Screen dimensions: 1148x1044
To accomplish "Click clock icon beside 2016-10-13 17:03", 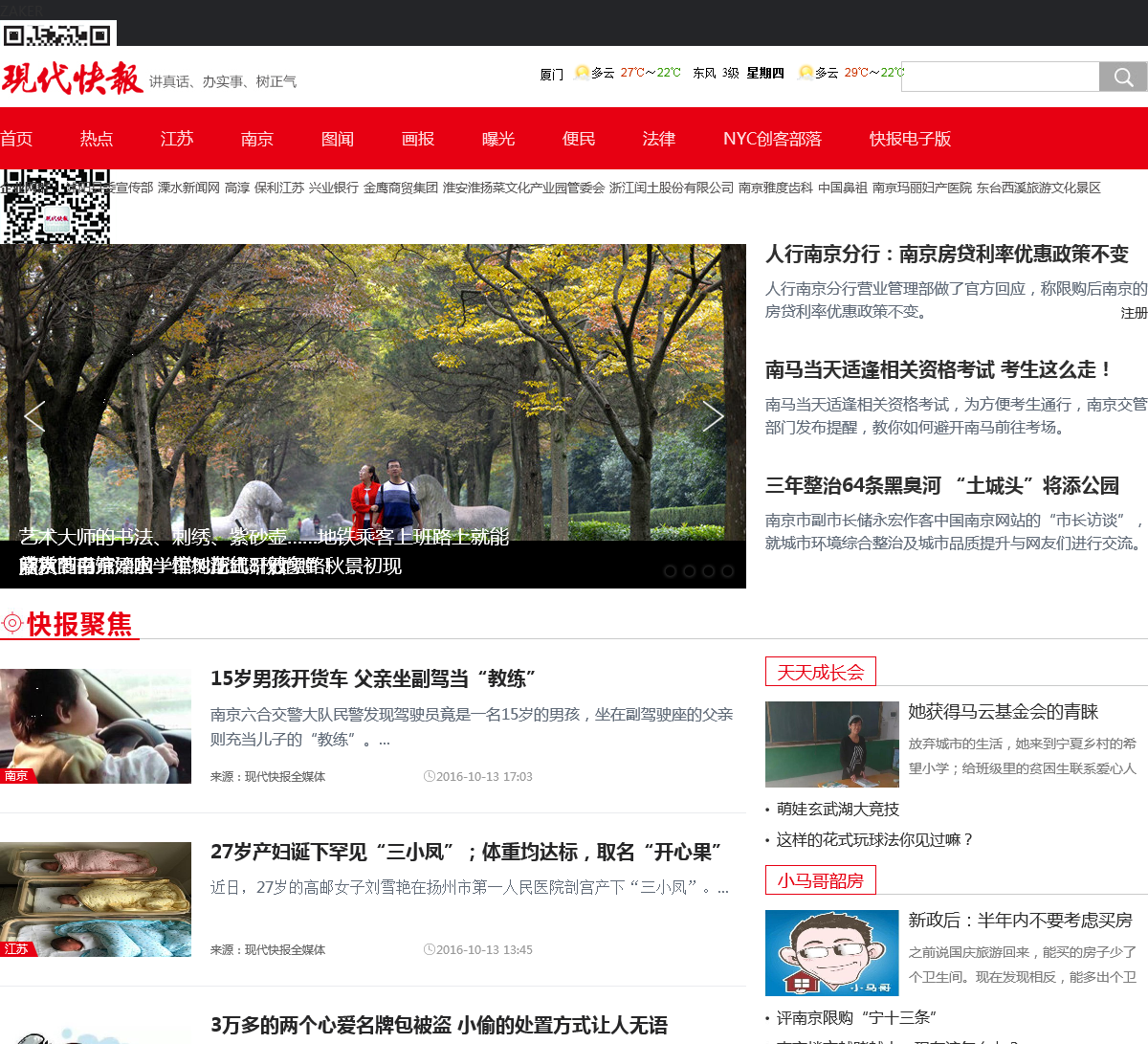I will pyautogui.click(x=430, y=776).
